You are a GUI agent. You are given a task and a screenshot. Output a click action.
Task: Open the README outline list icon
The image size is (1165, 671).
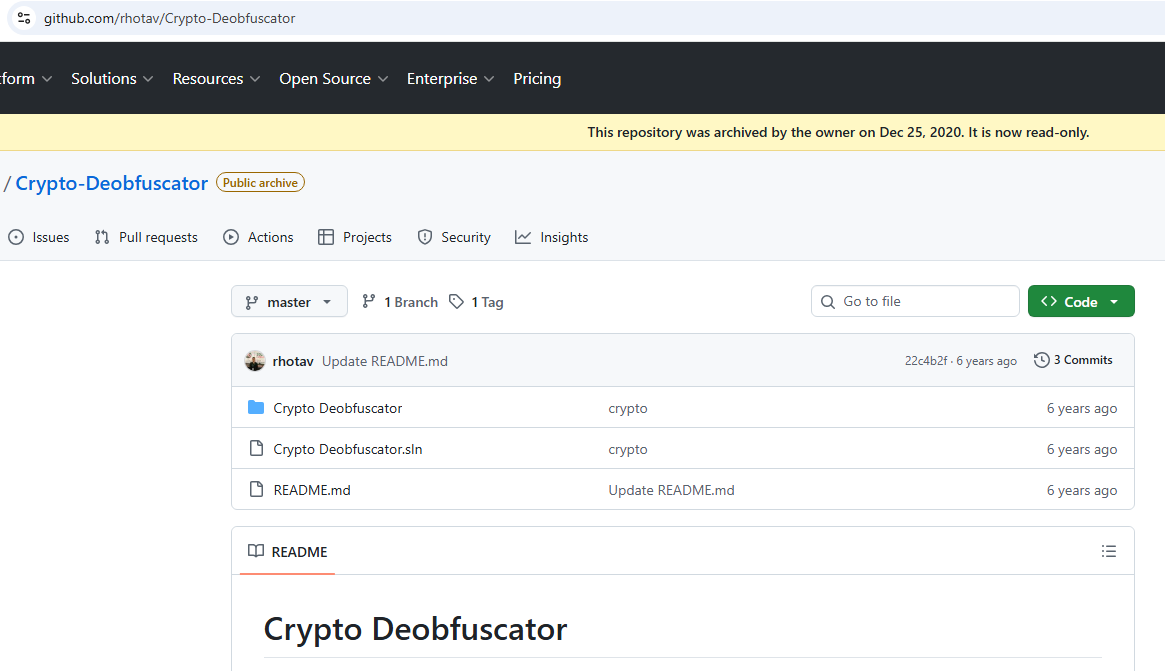pos(1108,551)
